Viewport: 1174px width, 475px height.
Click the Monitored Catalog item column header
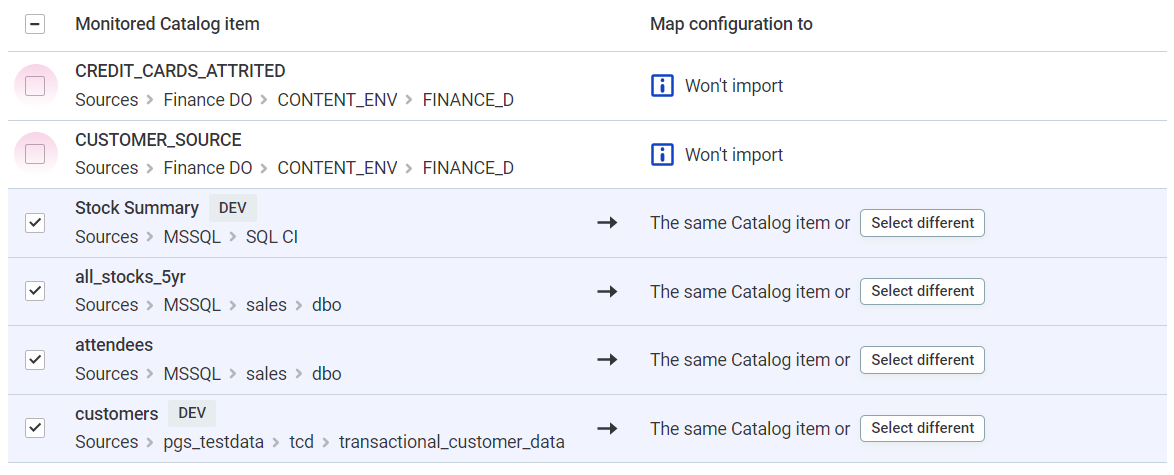point(167,24)
